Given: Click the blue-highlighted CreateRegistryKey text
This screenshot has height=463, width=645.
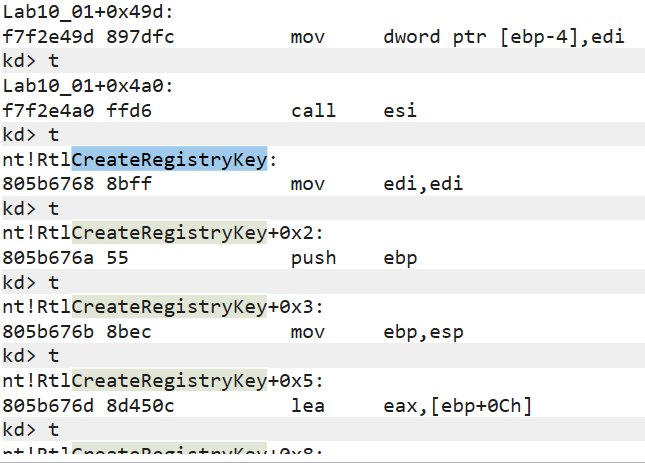Looking at the screenshot, I should pos(169,160).
